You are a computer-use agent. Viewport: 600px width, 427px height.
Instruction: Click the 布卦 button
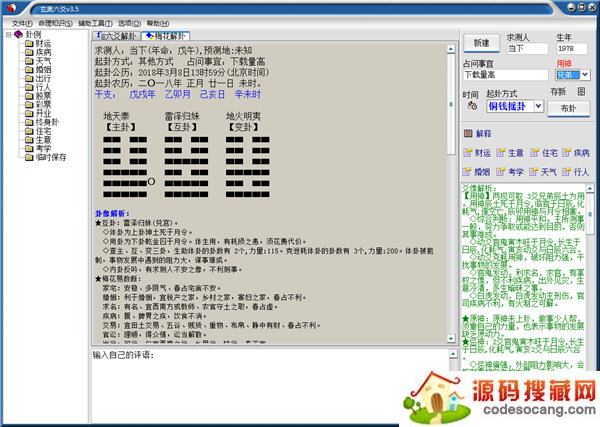568,108
